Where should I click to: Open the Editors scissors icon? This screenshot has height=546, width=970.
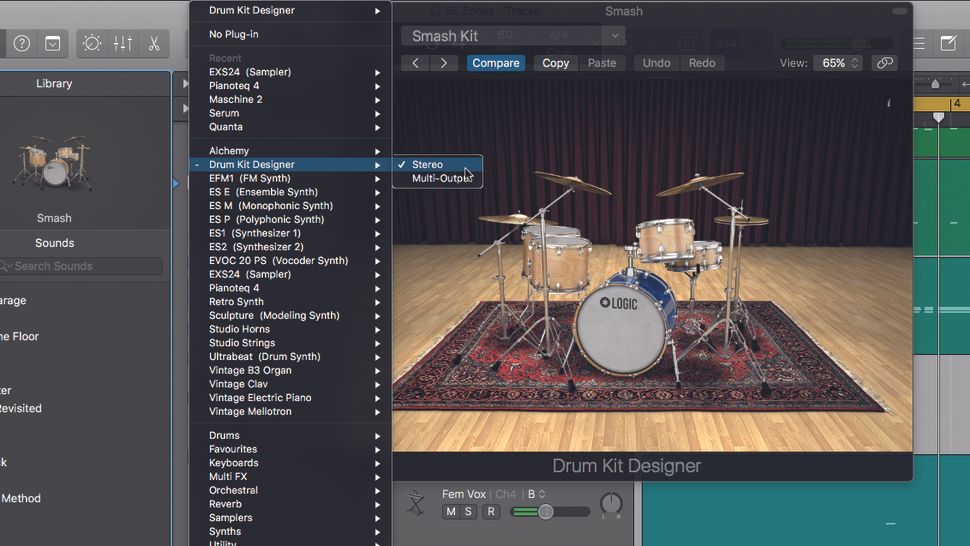pos(153,43)
